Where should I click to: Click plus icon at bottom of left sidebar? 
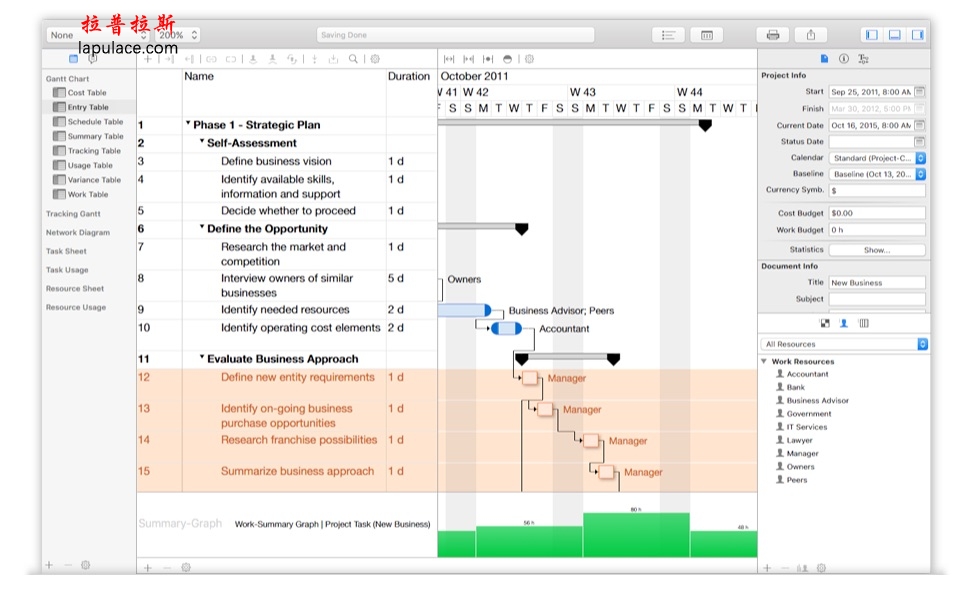click(x=49, y=565)
